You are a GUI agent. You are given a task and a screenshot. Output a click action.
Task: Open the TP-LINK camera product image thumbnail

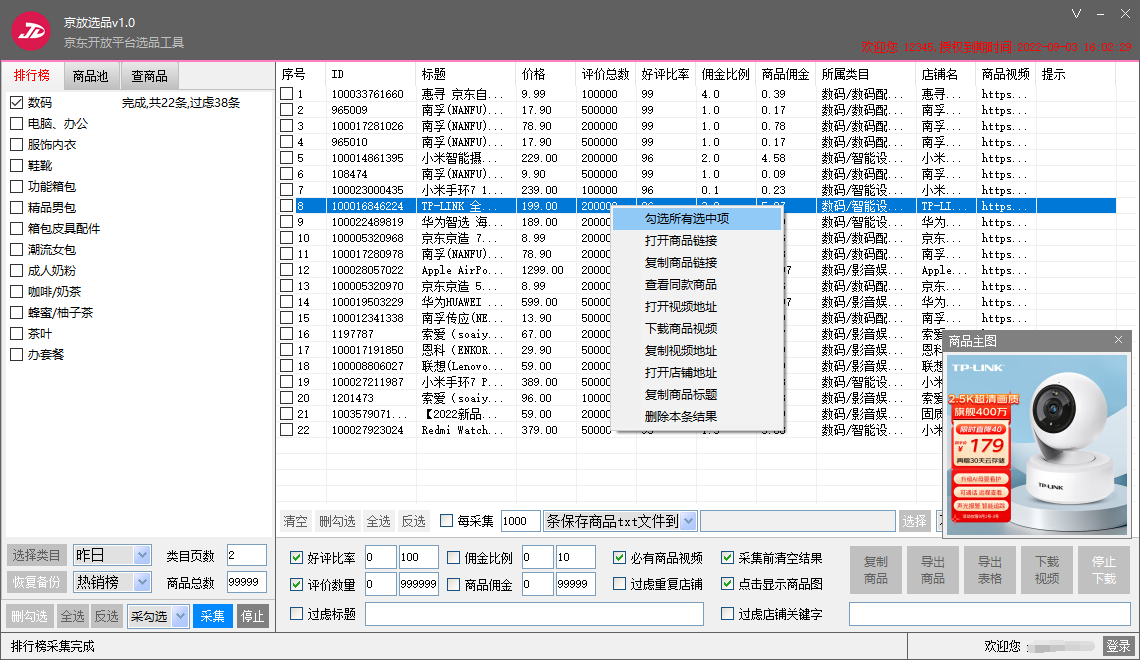tap(1037, 443)
